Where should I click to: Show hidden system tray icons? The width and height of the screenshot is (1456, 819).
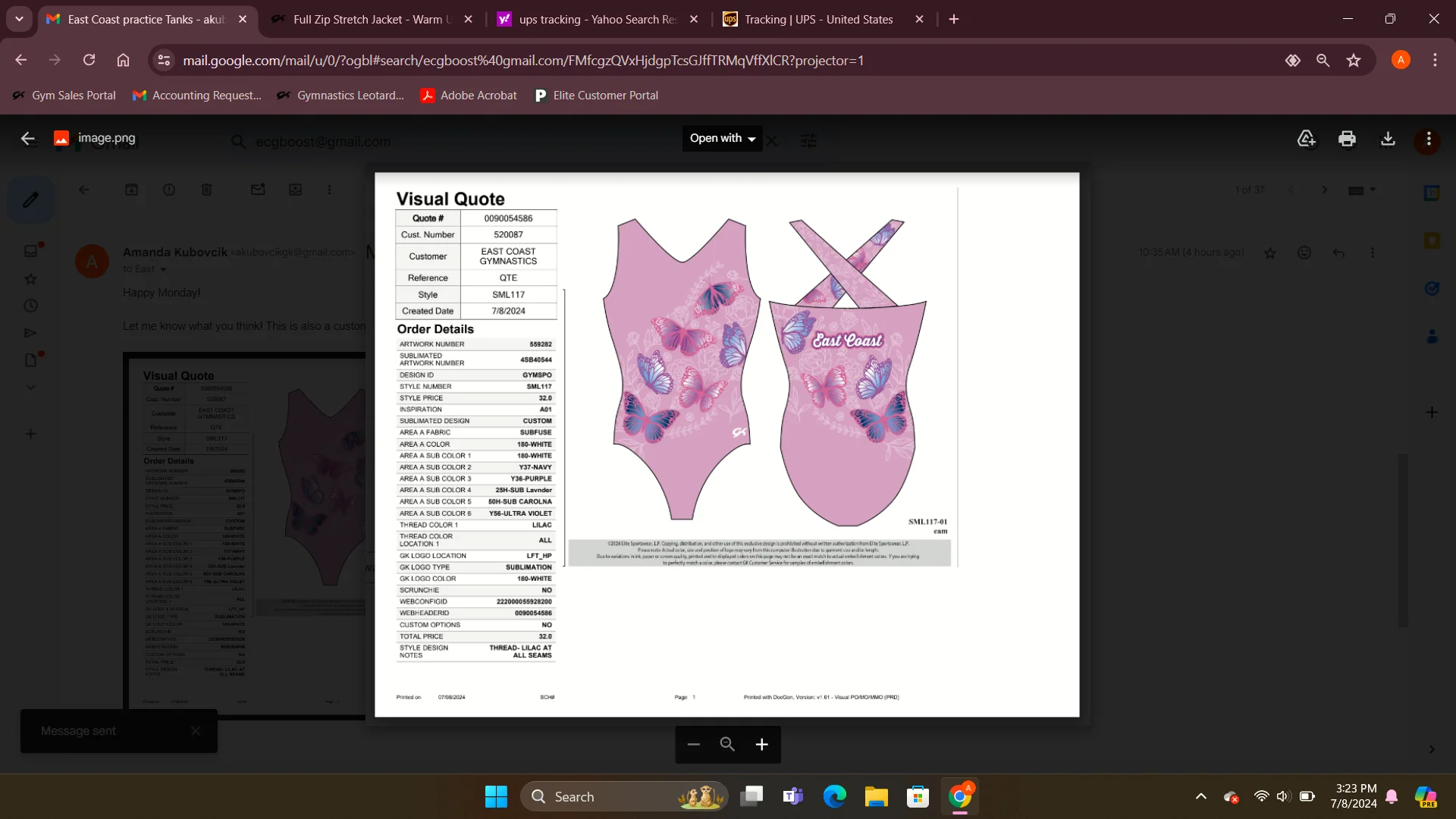click(x=1201, y=796)
